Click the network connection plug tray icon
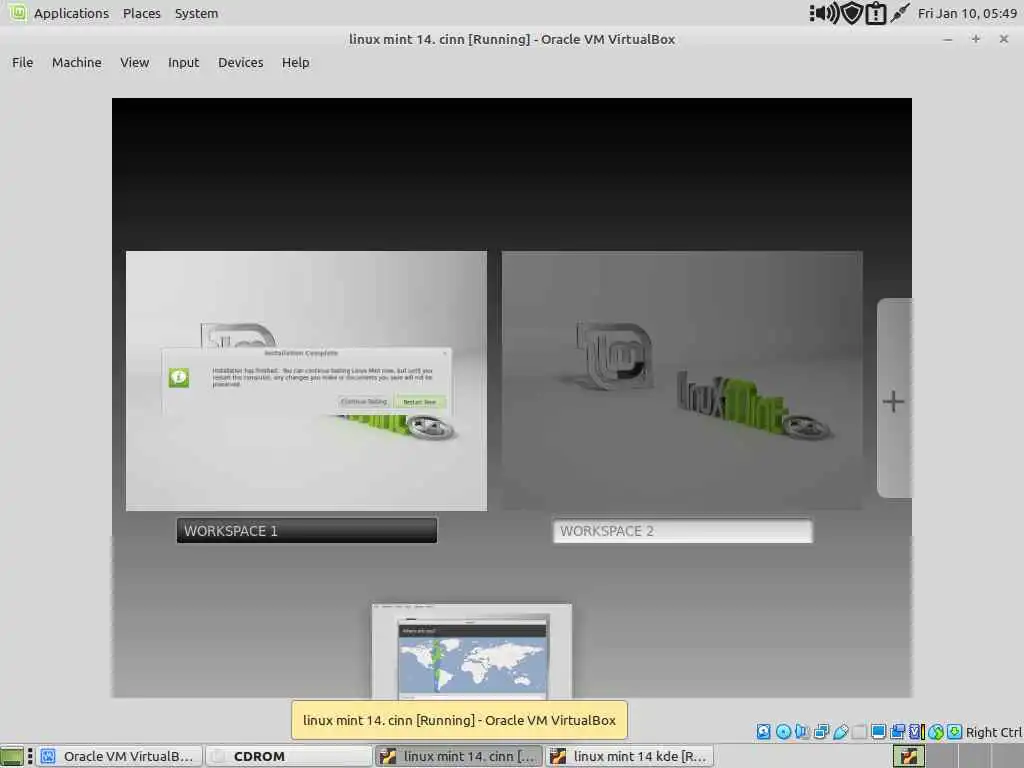The height and width of the screenshot is (768, 1024). click(900, 13)
